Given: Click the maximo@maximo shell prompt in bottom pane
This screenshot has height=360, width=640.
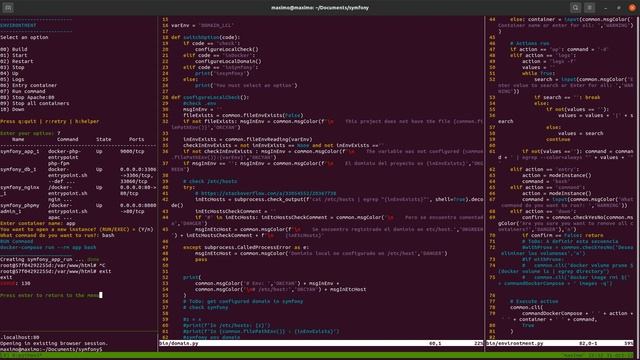Looking at the screenshot, I should [51, 349].
